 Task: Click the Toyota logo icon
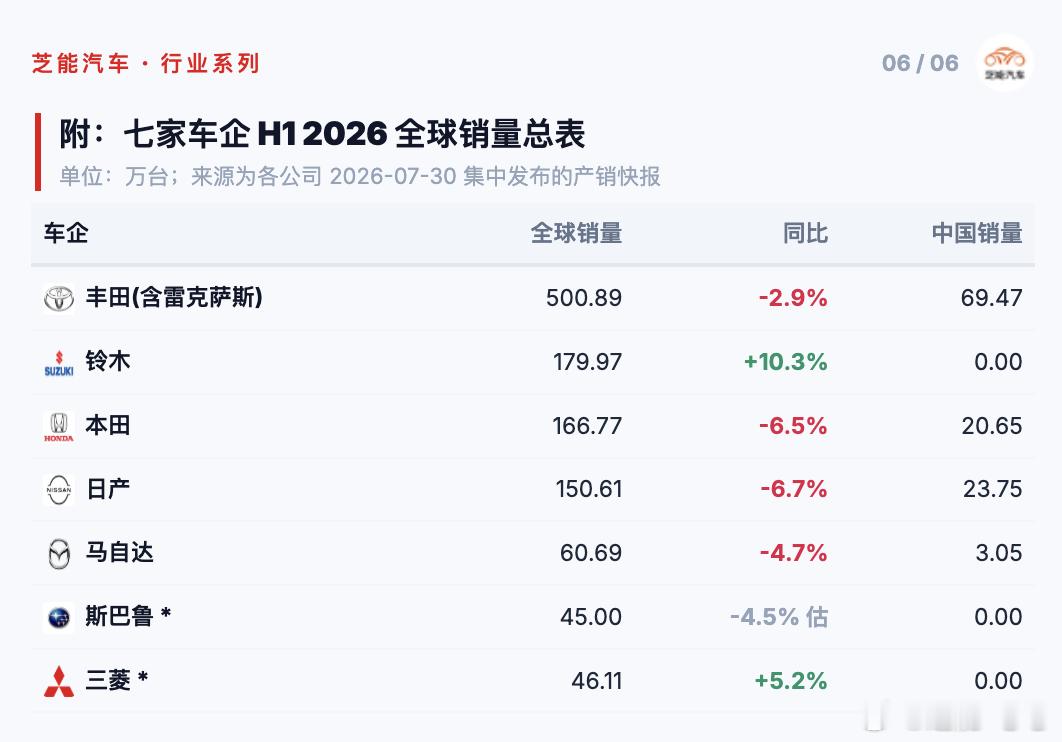click(x=59, y=299)
